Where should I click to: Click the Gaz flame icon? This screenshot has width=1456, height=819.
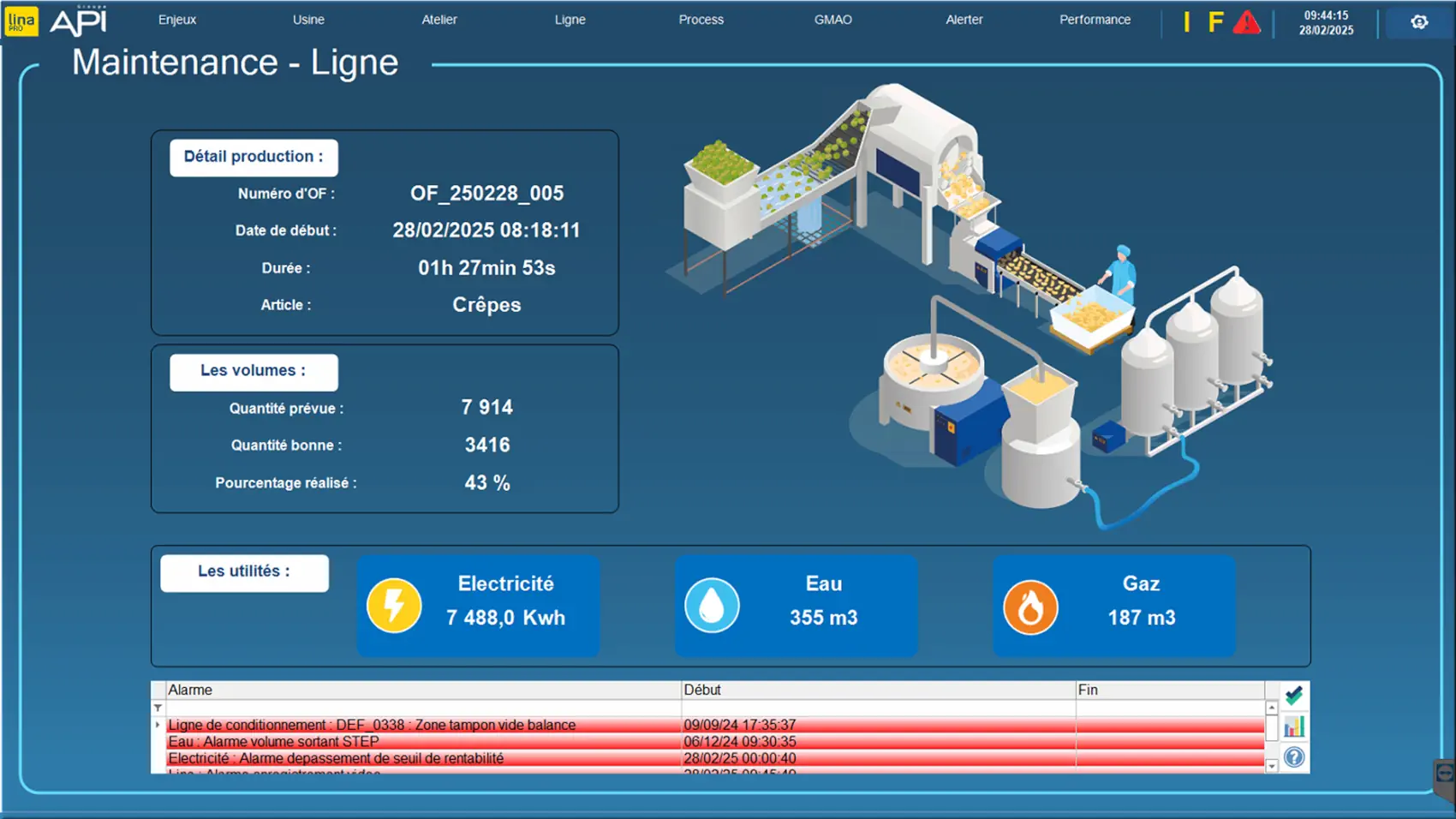tap(1030, 607)
